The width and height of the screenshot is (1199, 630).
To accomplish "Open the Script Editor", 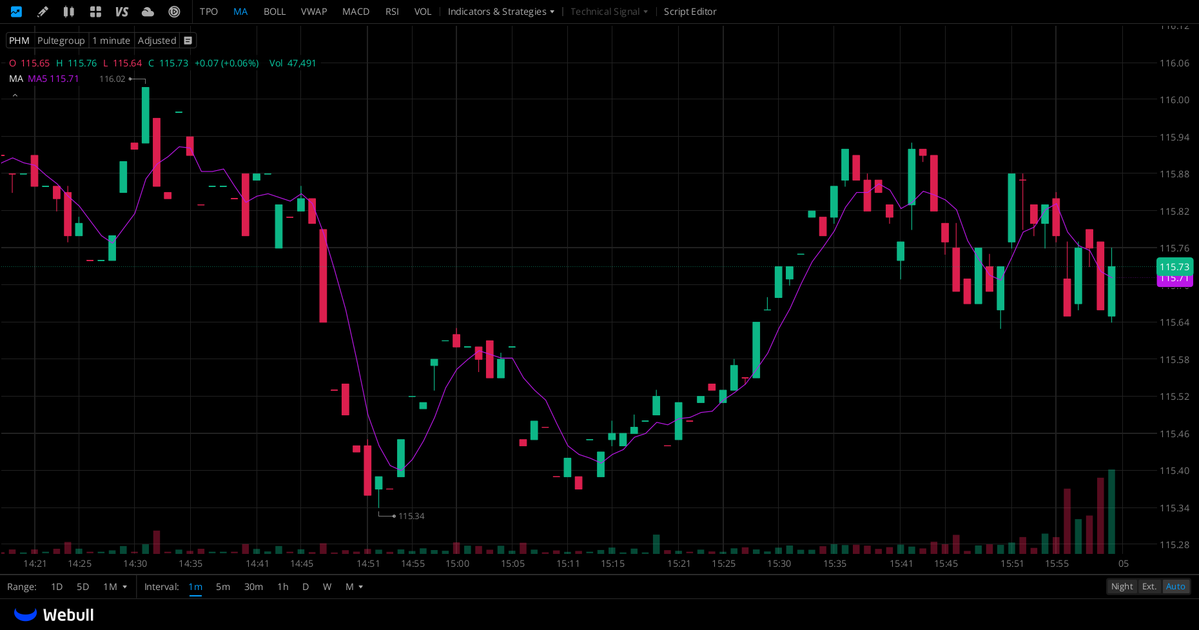I will click(x=690, y=11).
